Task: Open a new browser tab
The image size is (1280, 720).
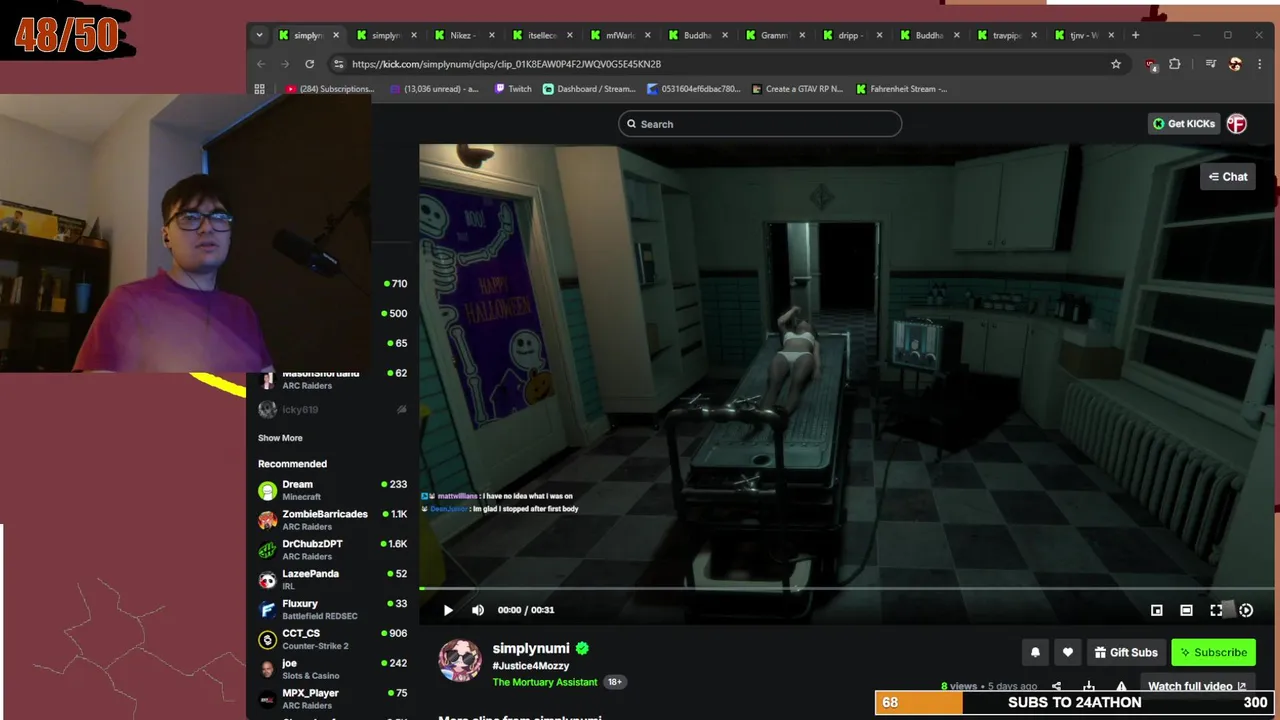Action: (x=1135, y=35)
